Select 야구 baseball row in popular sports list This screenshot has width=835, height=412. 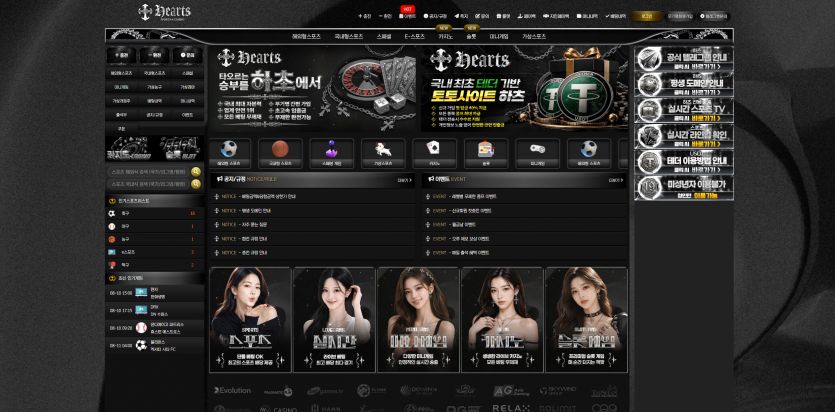[154, 226]
